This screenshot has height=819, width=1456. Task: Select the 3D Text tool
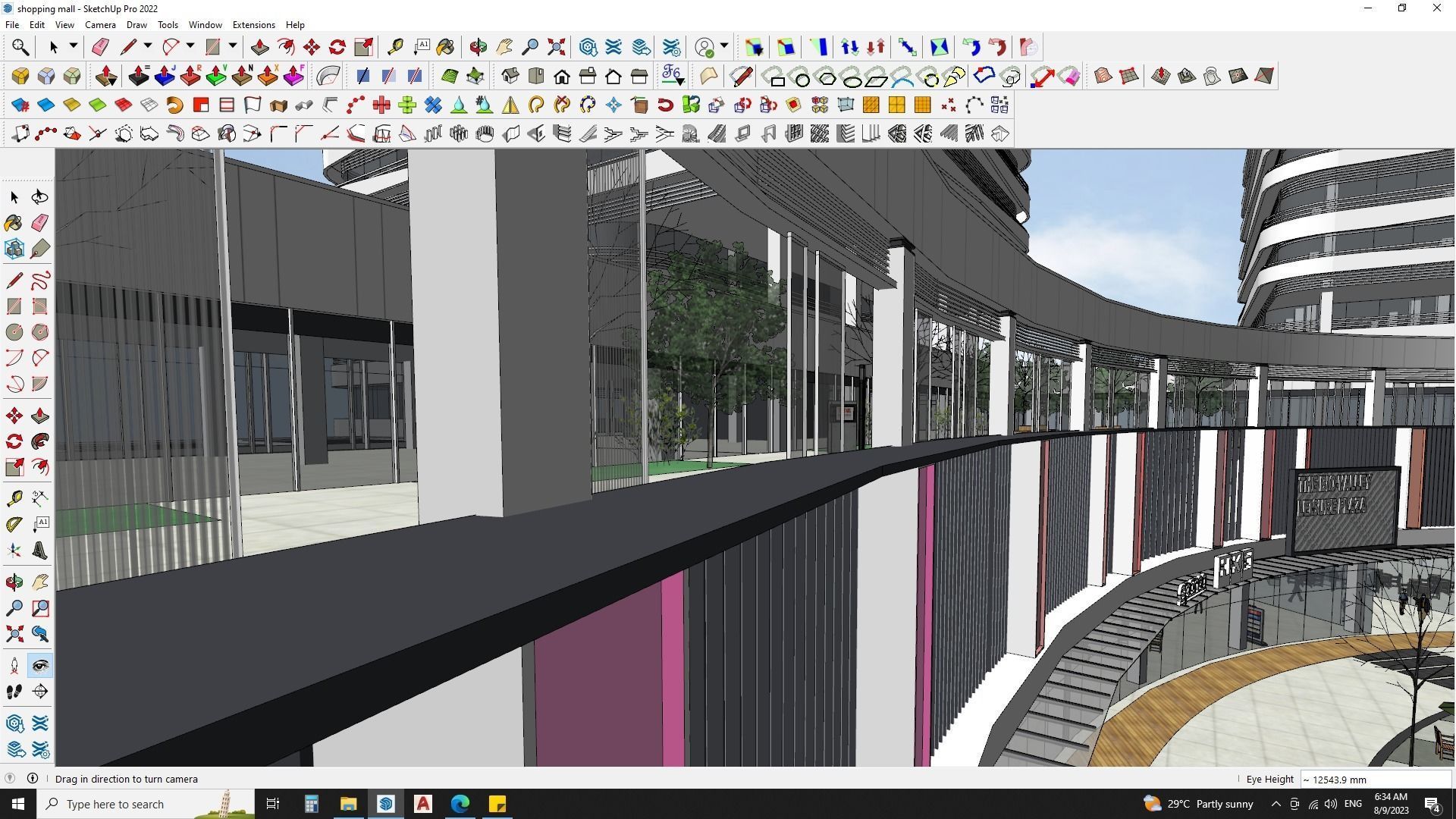pyautogui.click(x=40, y=551)
